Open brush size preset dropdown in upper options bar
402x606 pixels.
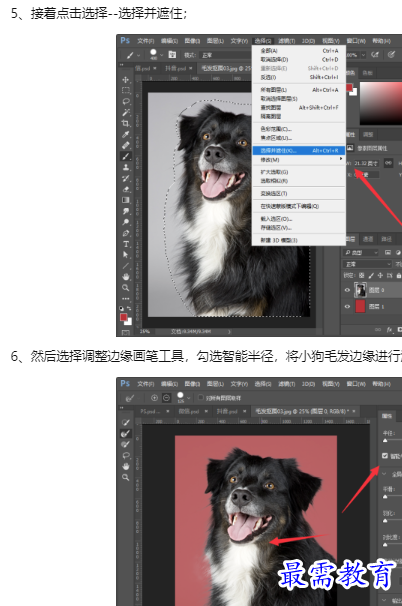click(162, 55)
